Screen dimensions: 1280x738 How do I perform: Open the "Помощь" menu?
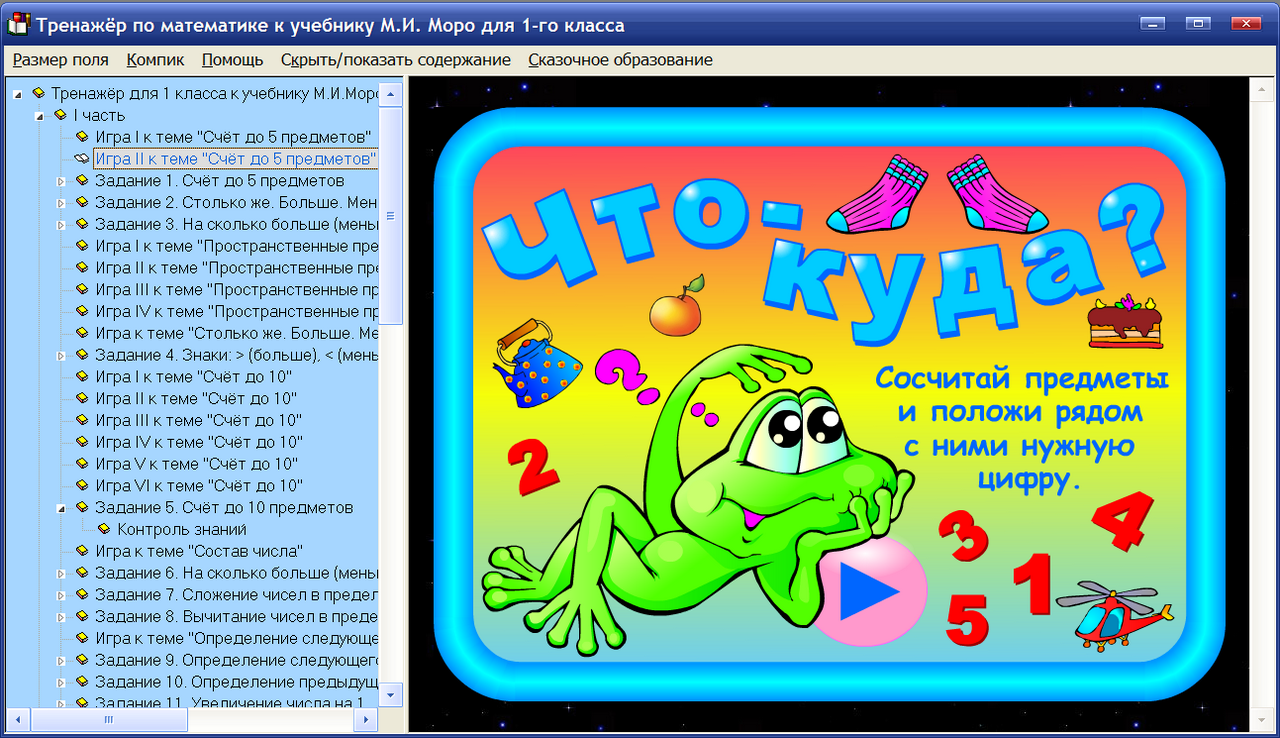click(x=233, y=60)
